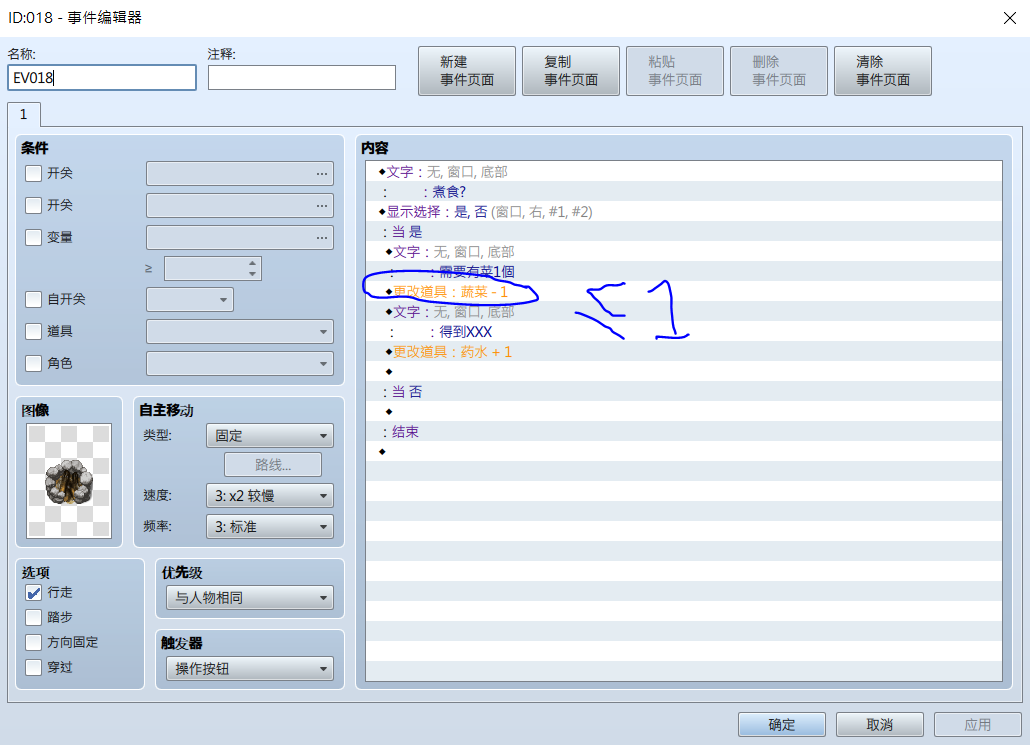Open the 触发器 dropdown 操作按钮
The height and width of the screenshot is (745, 1030).
[250, 669]
